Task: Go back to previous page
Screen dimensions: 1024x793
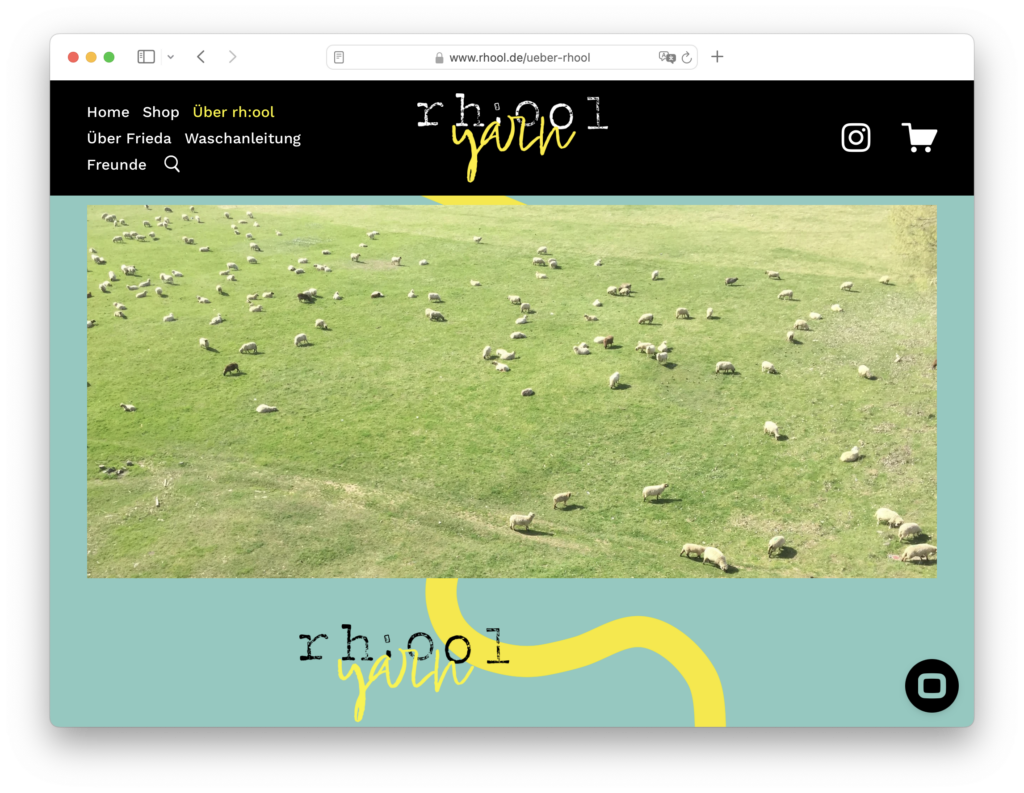Action: 201,57
